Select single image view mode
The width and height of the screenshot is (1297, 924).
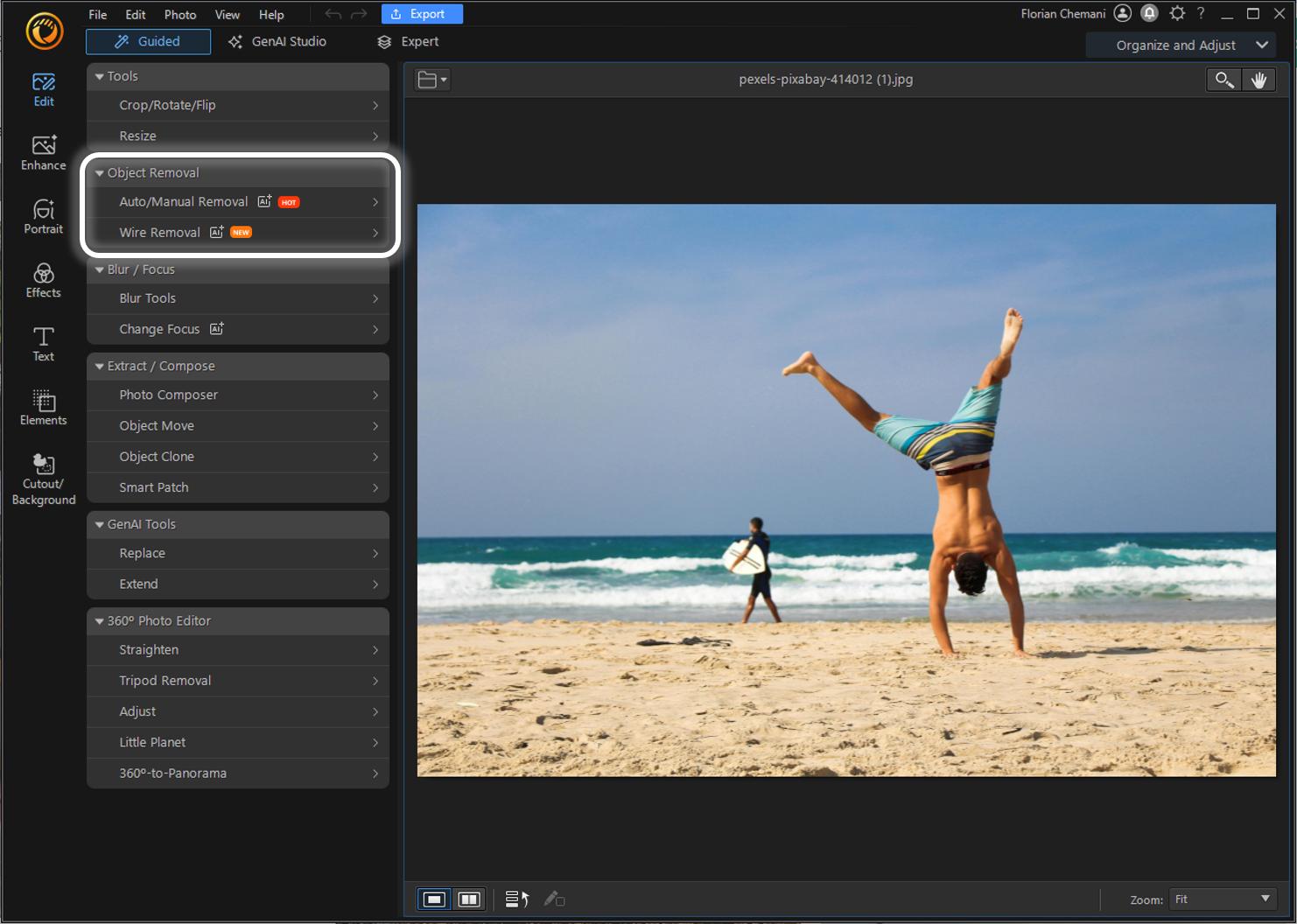[433, 899]
